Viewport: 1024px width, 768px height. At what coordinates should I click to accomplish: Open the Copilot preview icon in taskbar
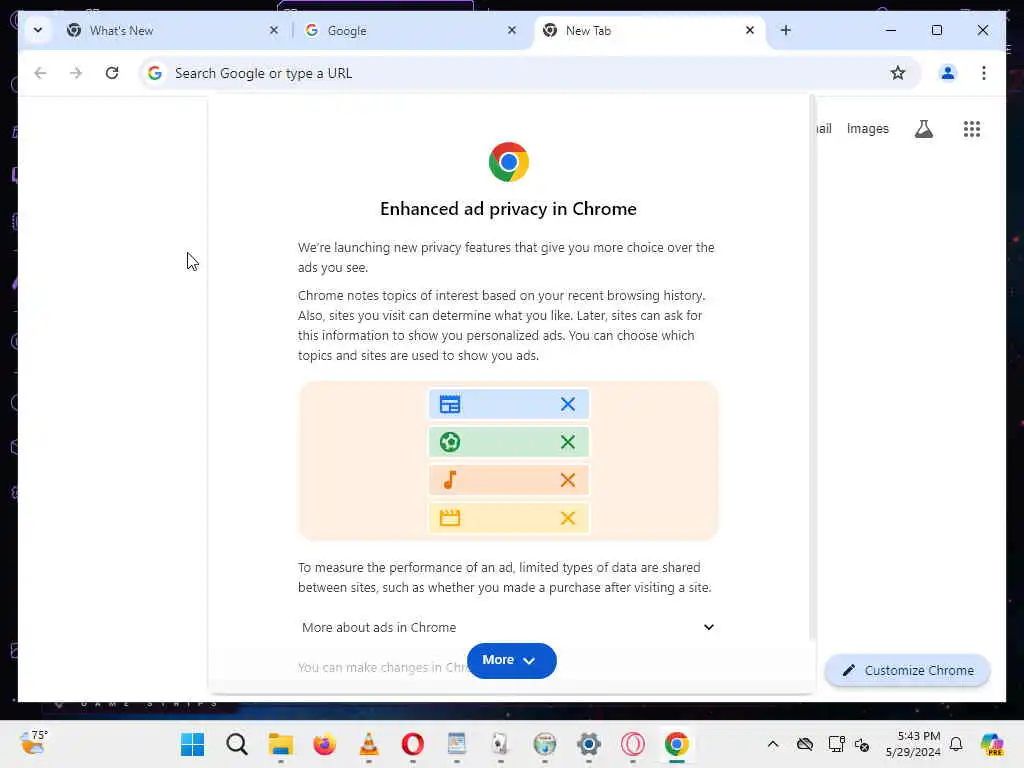(992, 744)
